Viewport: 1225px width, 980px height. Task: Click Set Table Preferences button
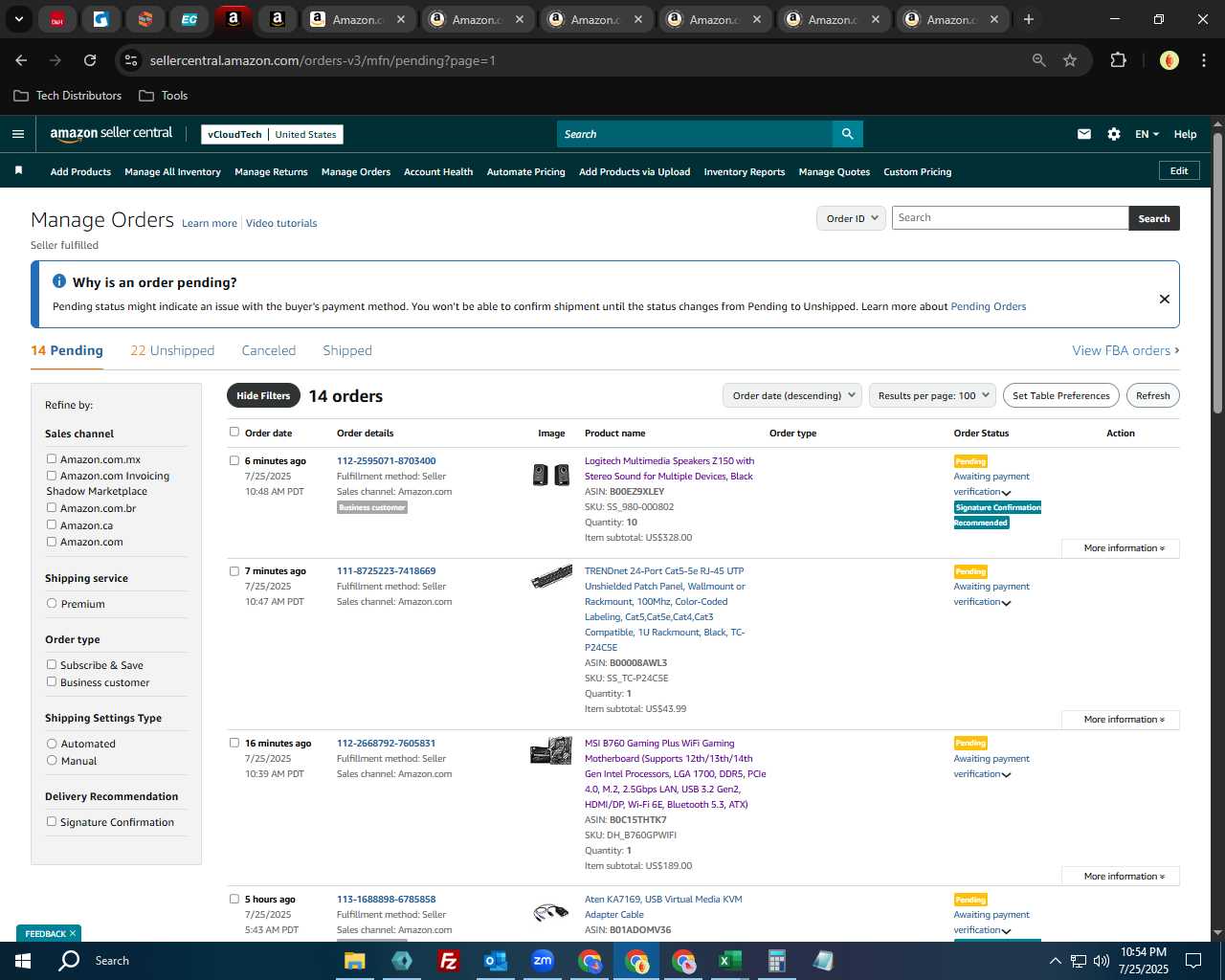1061,395
